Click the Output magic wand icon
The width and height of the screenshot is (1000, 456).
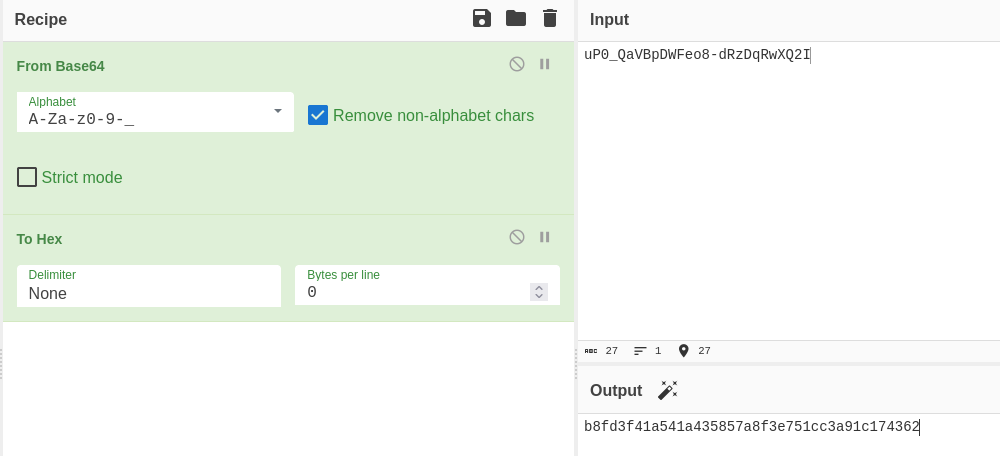tap(667, 390)
